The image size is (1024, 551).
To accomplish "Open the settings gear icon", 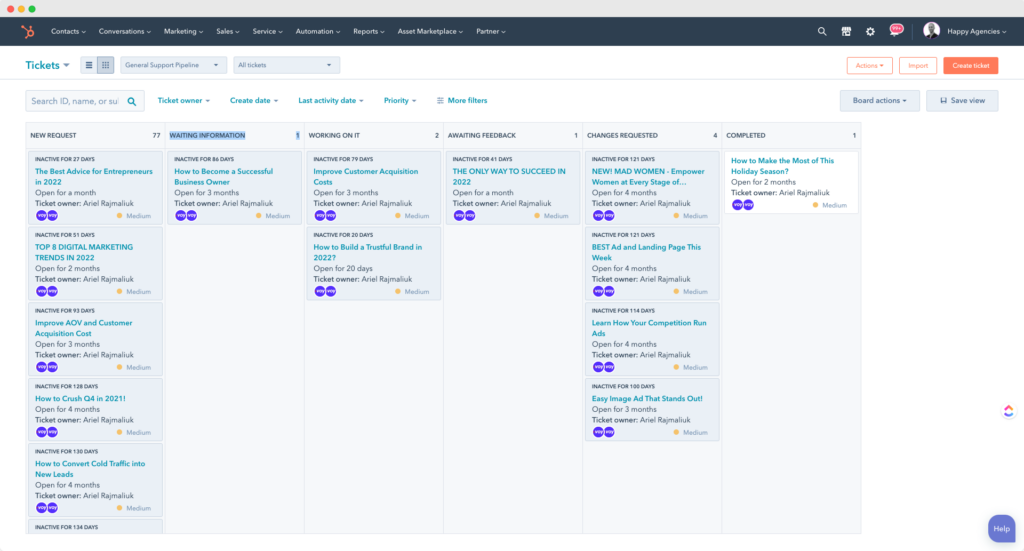I will (x=870, y=31).
